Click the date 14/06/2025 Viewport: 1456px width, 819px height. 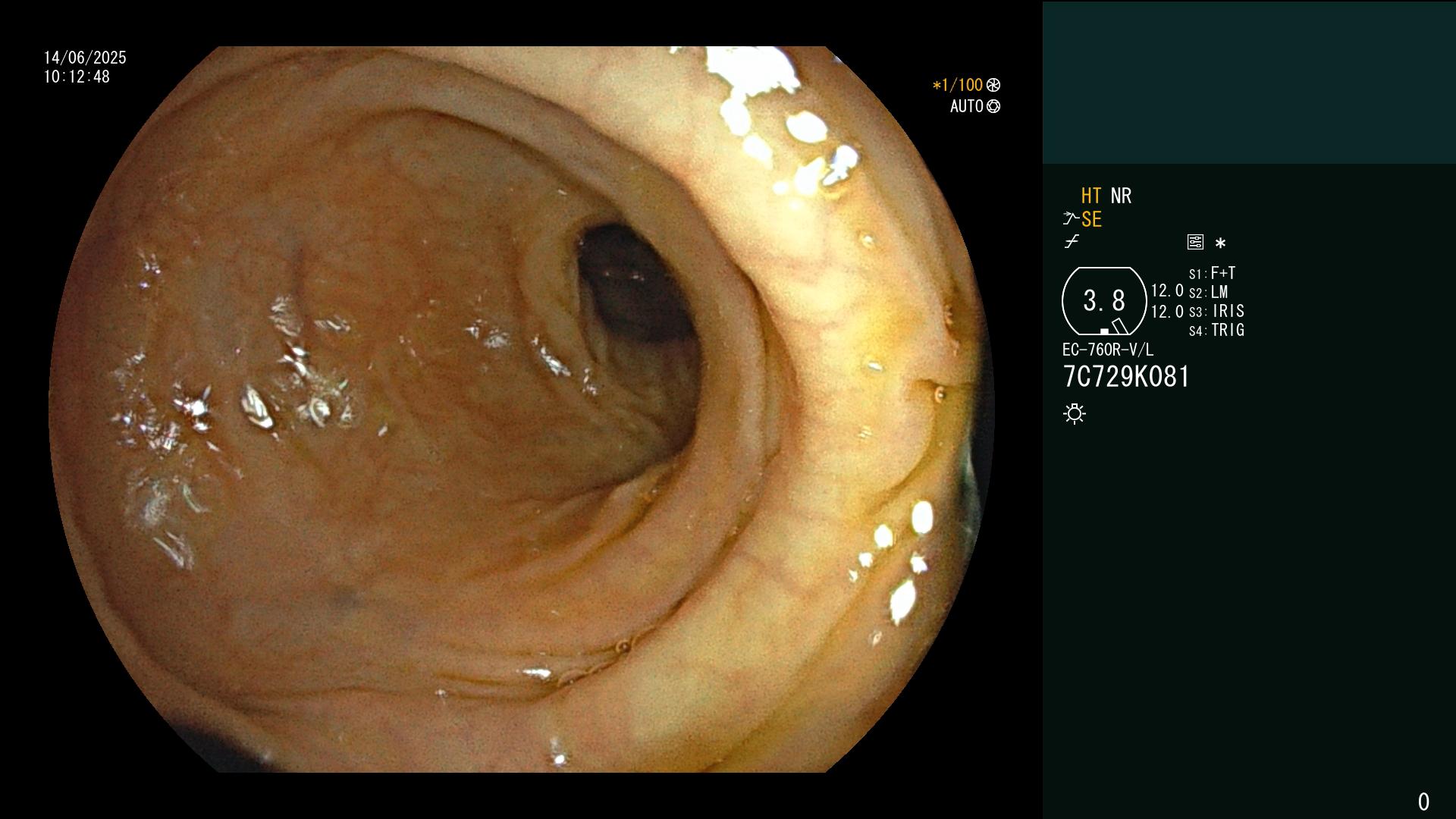(85, 58)
